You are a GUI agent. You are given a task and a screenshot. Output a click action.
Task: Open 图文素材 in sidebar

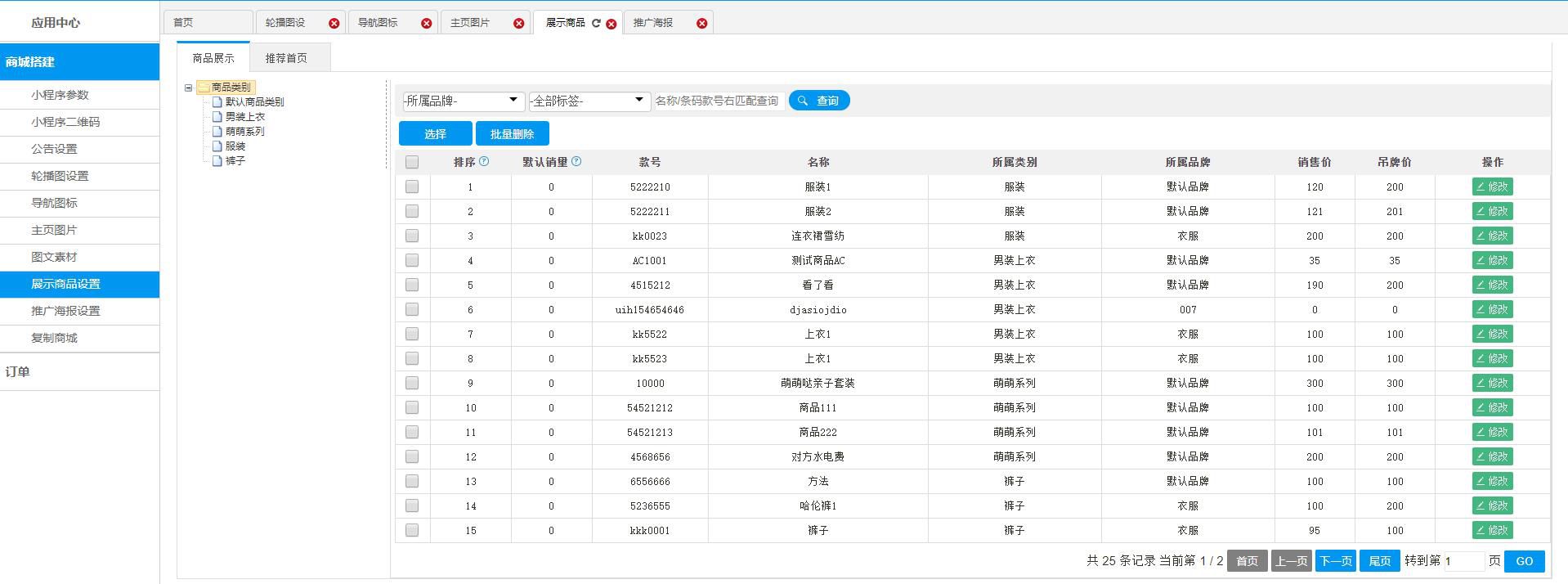pos(79,257)
